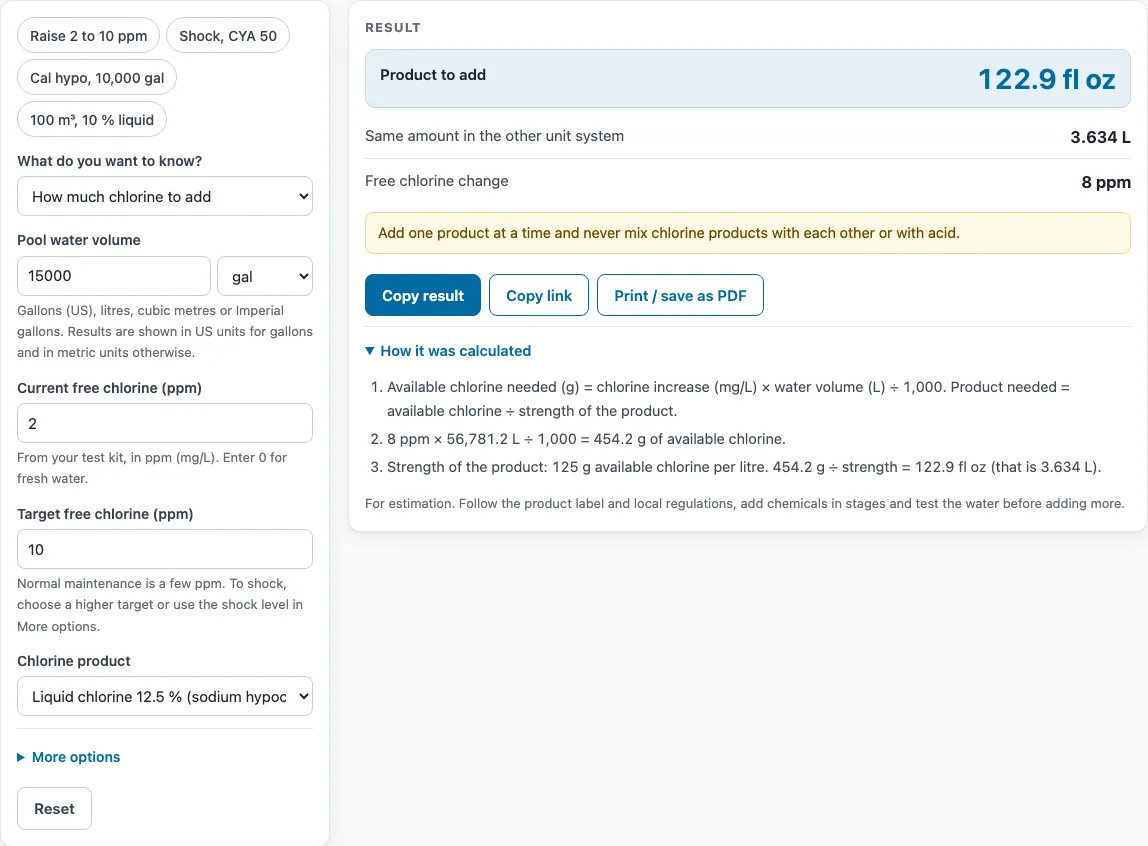The image size is (1148, 846).
Task: Click the 'Chlorine product' label
Action: click(x=74, y=660)
